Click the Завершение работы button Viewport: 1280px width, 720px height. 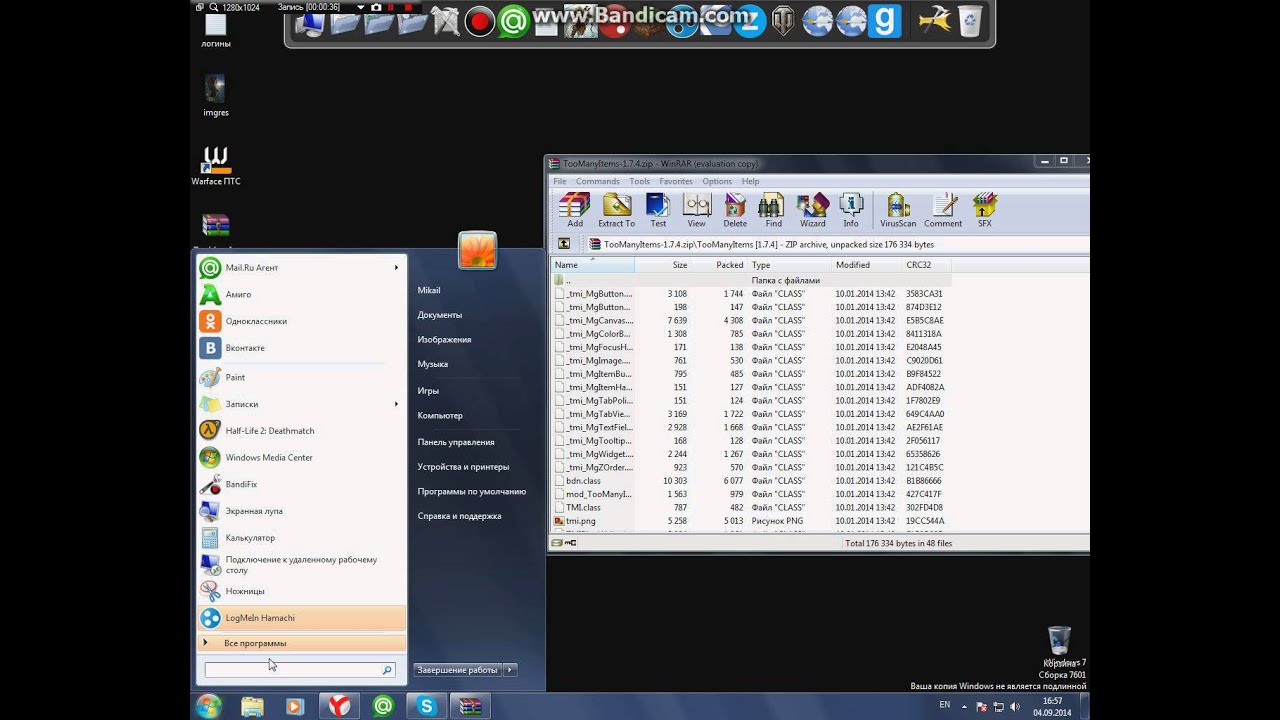(458, 670)
